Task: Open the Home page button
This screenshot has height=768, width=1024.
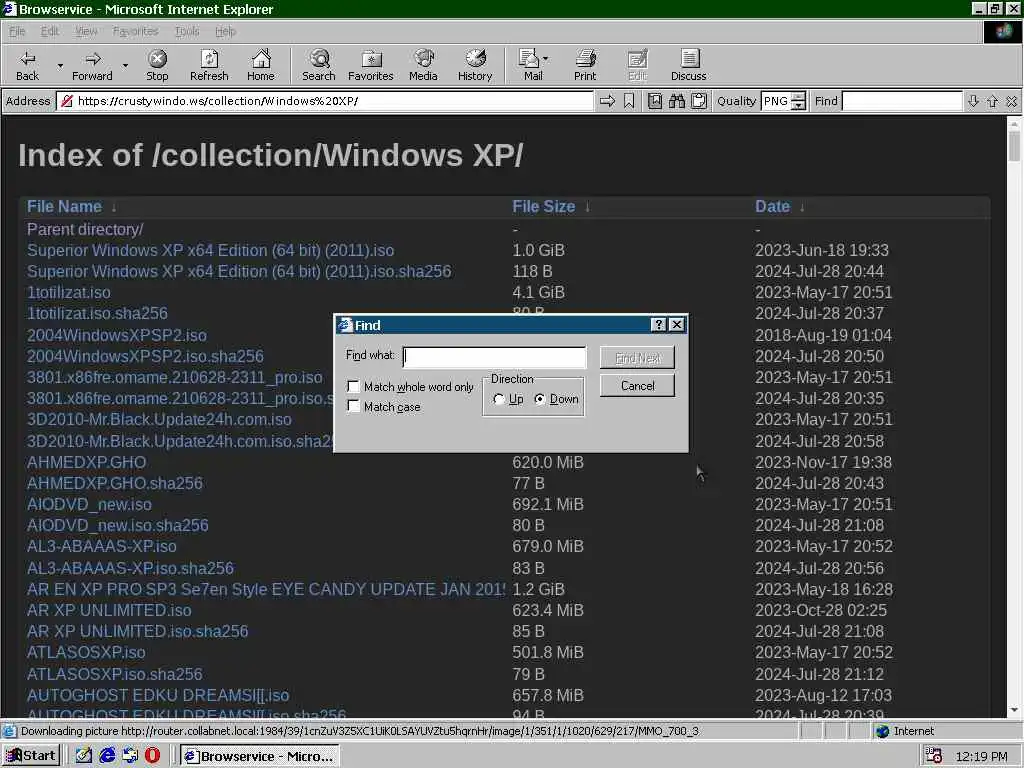Action: [261, 65]
